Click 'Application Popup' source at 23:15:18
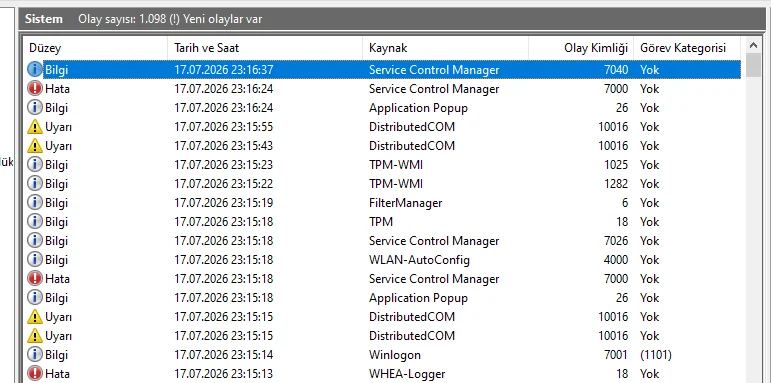This screenshot has height=383, width=771. coord(418,298)
